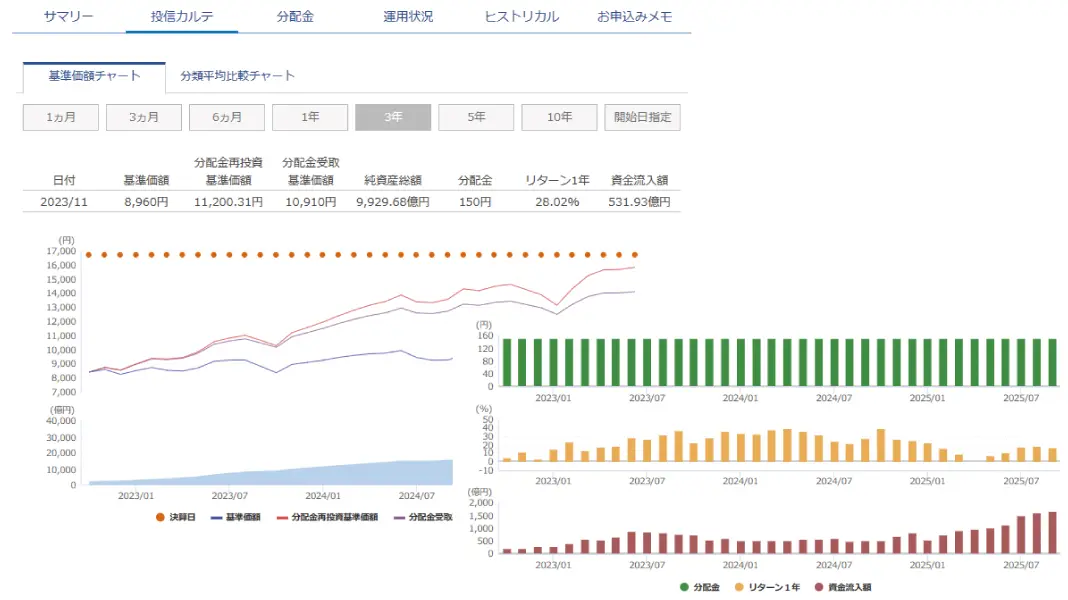This screenshot has height=600, width=1068.
Task: Click the 純資産総額 column header
Action: click(393, 180)
